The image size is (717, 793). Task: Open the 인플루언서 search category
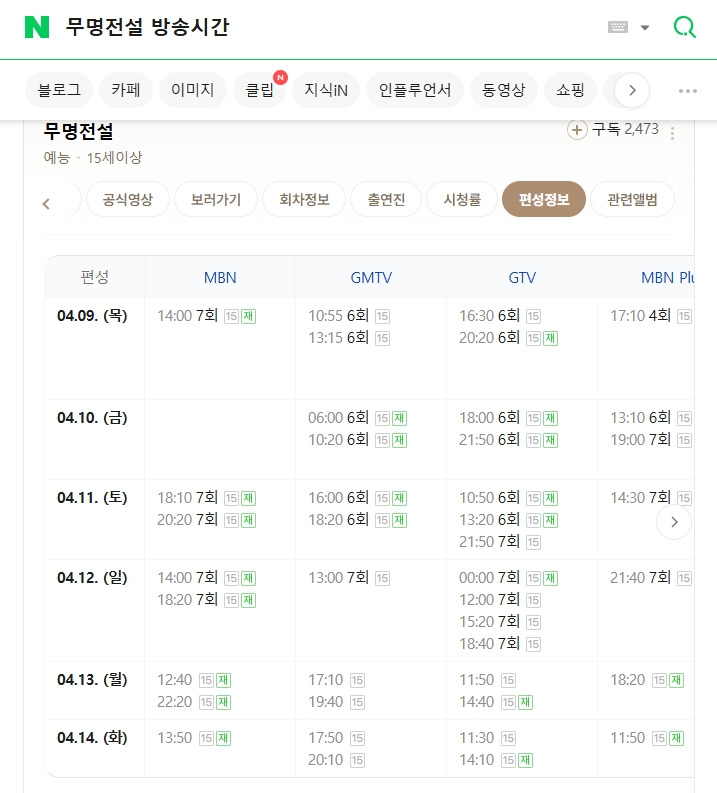(415, 90)
